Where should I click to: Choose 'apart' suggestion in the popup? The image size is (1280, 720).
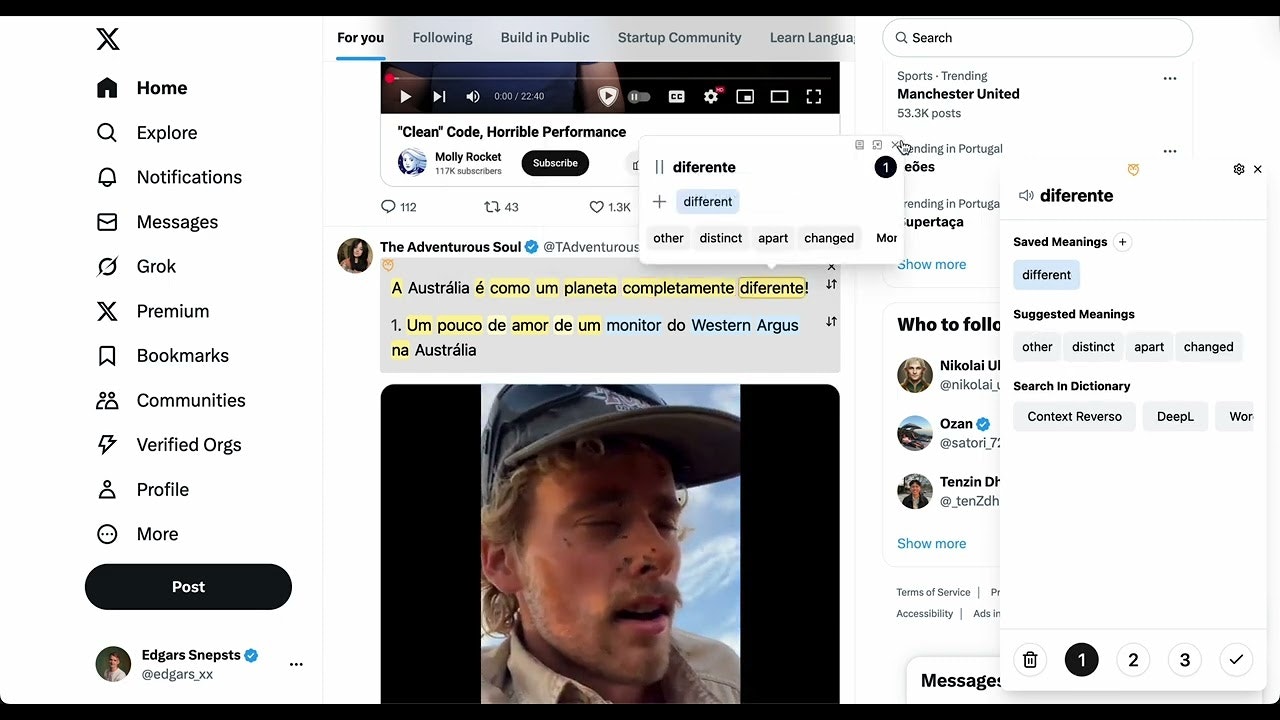(x=773, y=238)
